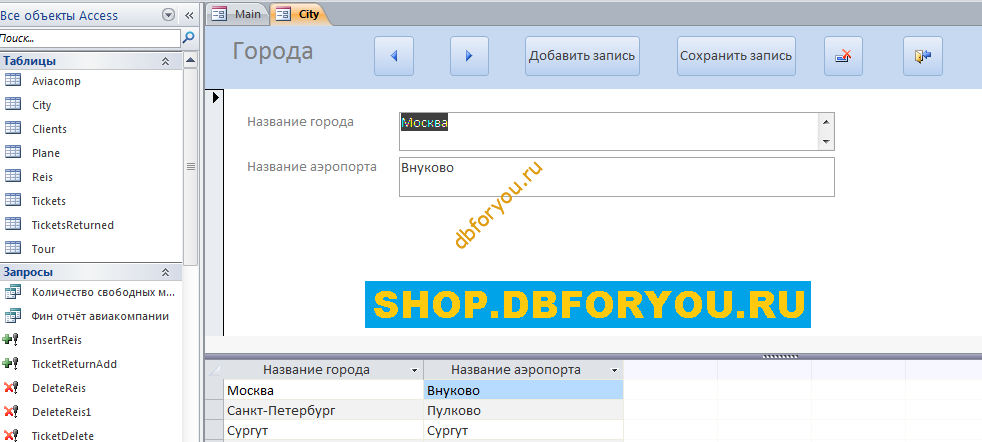Click the datasheet select-all corner cell
Image resolution: width=982 pixels, height=442 pixels.
coord(214,370)
